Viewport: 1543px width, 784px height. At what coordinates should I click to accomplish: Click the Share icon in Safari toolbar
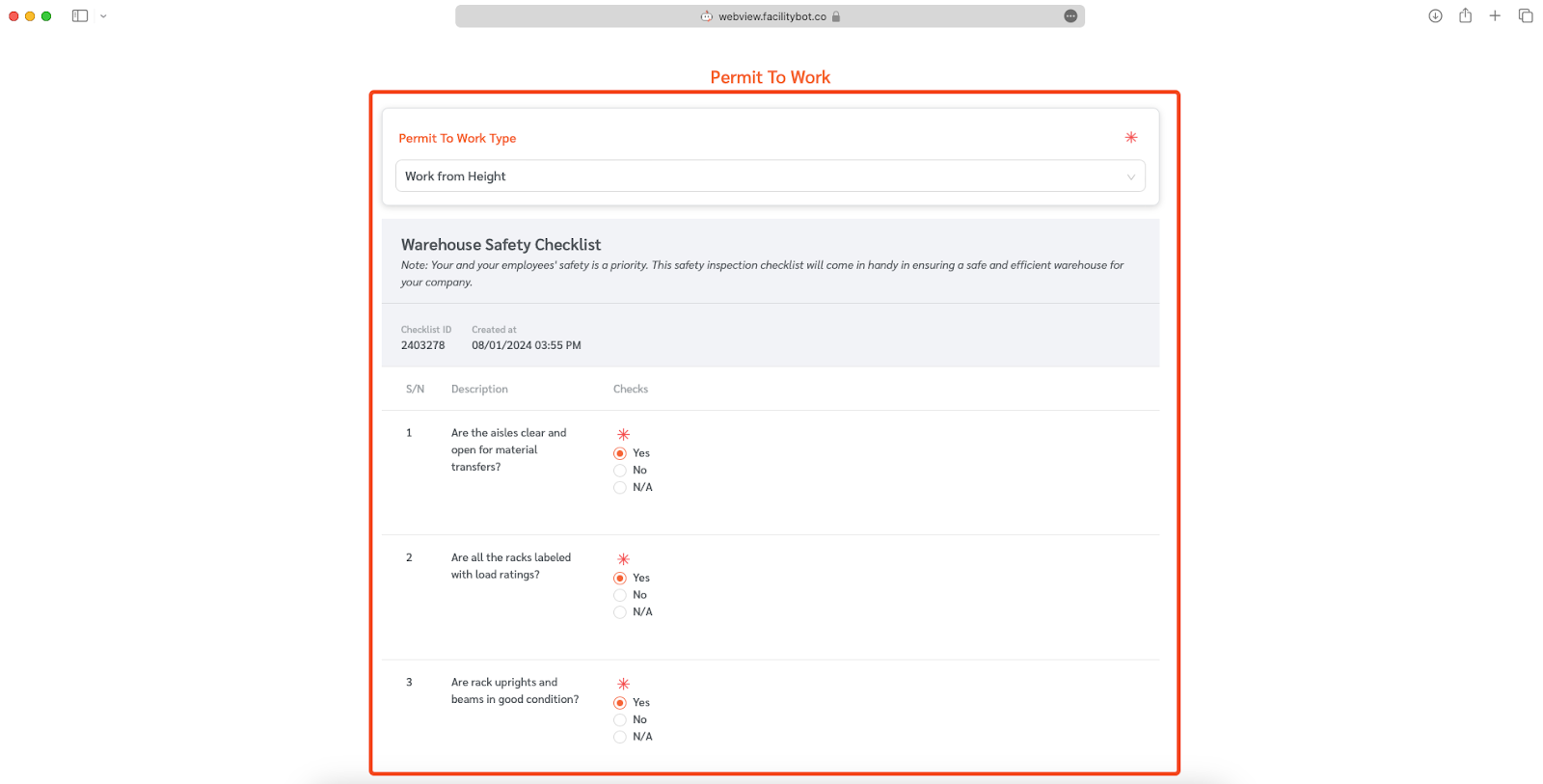coord(1465,15)
